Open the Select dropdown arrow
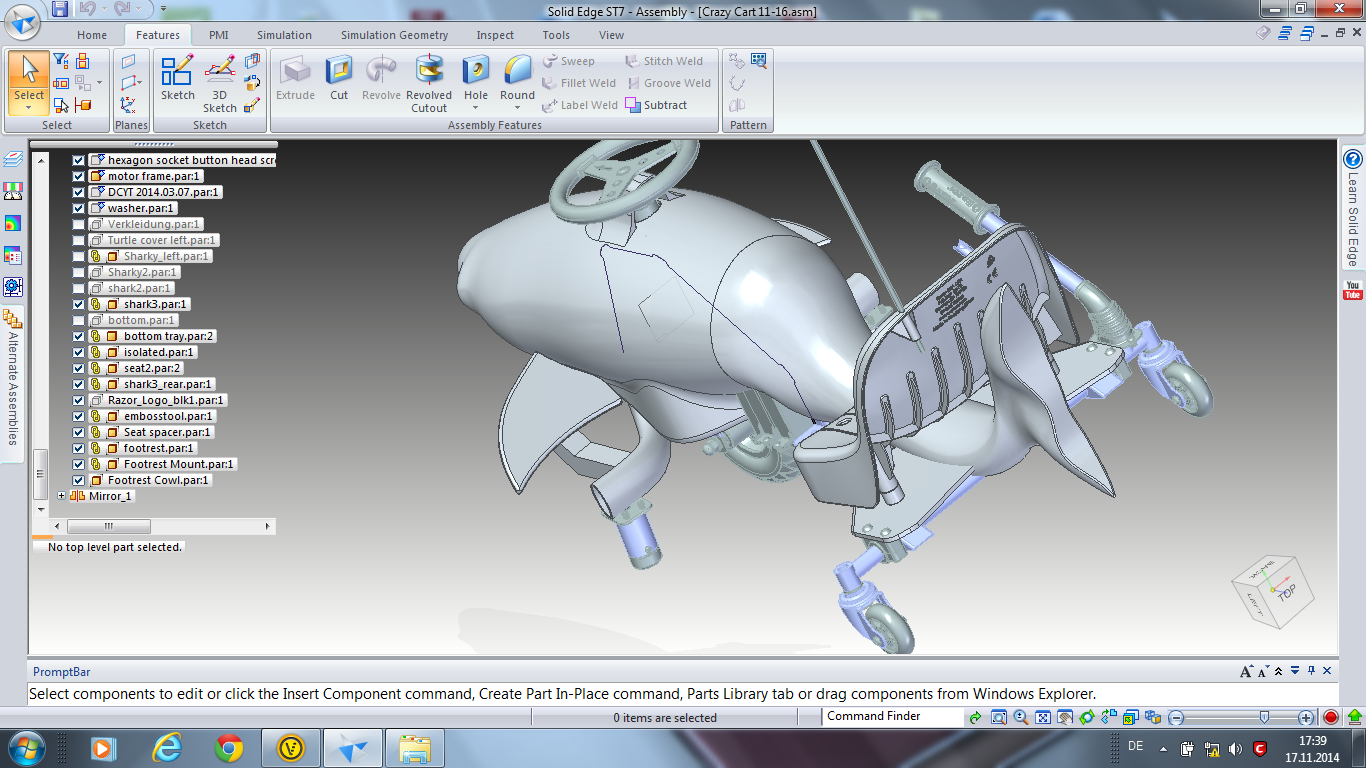This screenshot has width=1366, height=768. click(29, 109)
